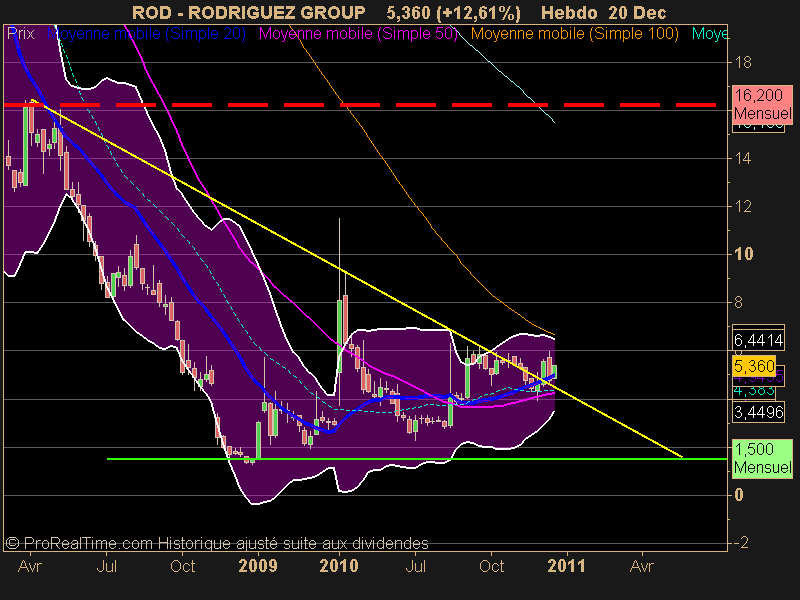Screen dimensions: 800x600
Task: Click the red 16,200 Mensuel price tag
Action: (763, 104)
